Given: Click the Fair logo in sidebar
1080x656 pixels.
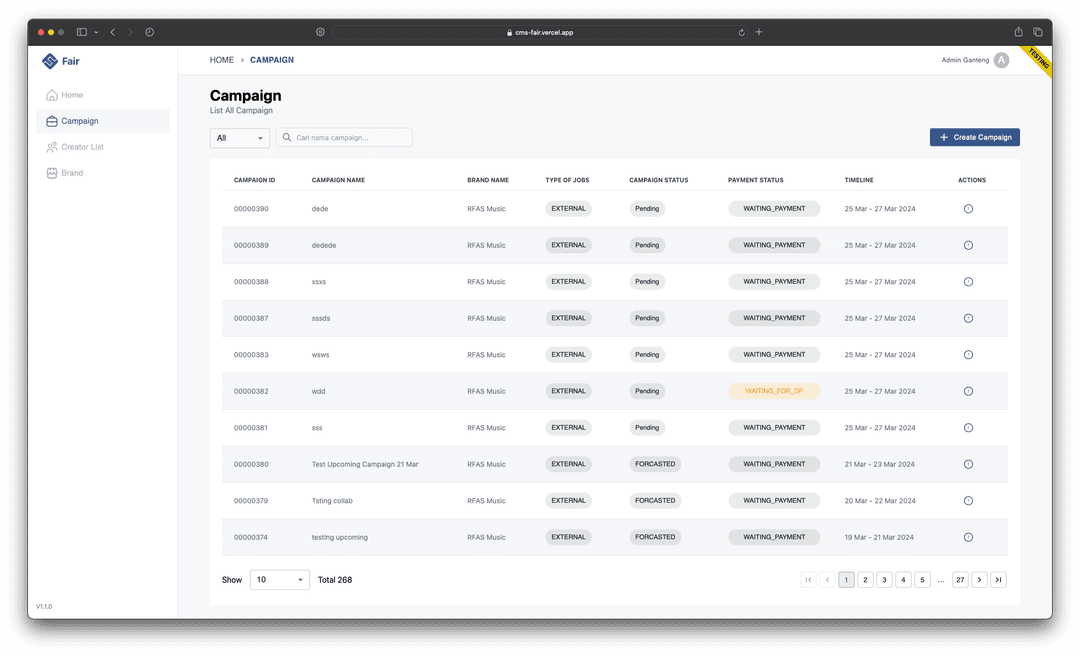Looking at the screenshot, I should pos(61,61).
